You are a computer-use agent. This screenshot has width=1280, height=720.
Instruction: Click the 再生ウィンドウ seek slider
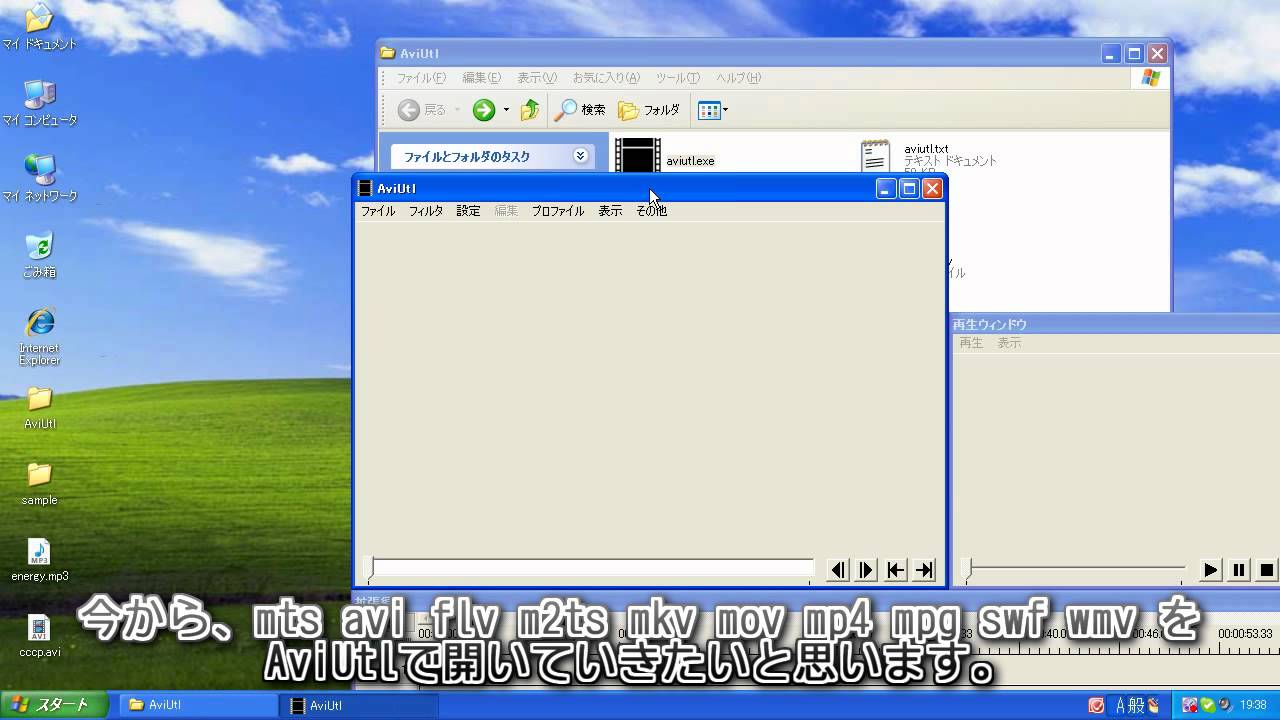(x=1075, y=570)
